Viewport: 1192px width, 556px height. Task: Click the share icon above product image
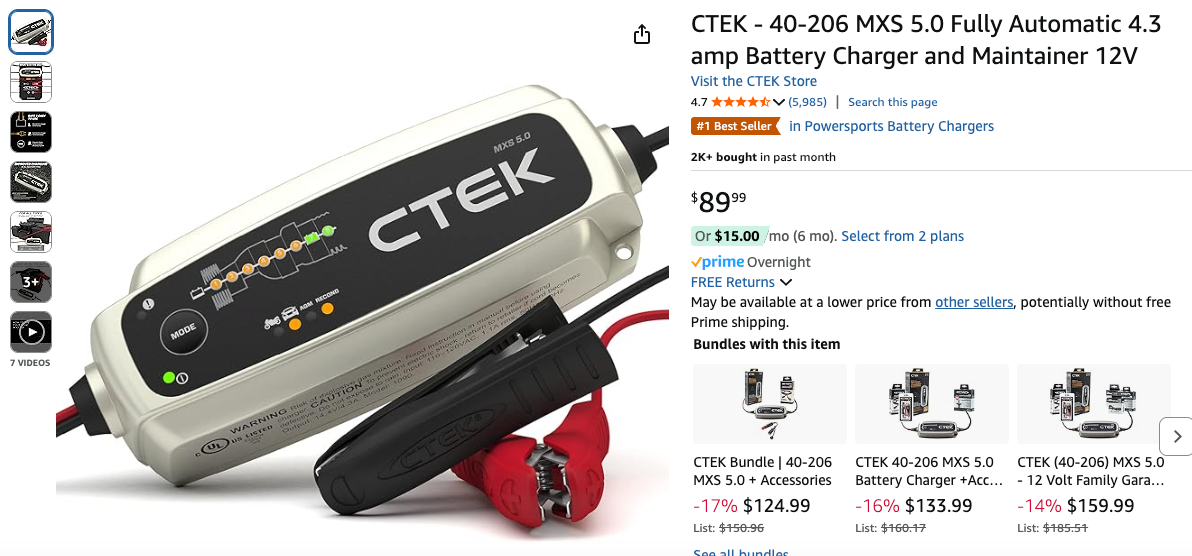(x=642, y=35)
